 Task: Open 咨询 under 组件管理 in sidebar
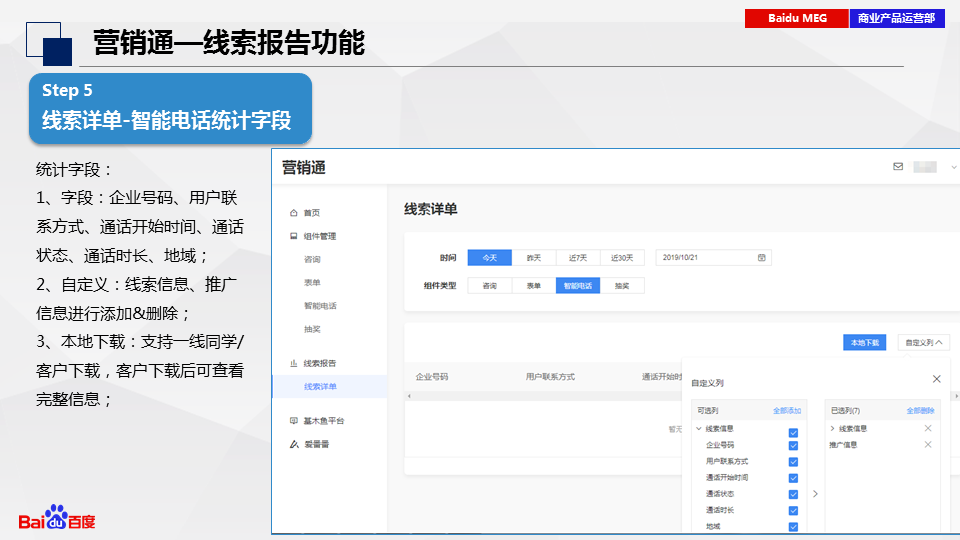coord(312,260)
